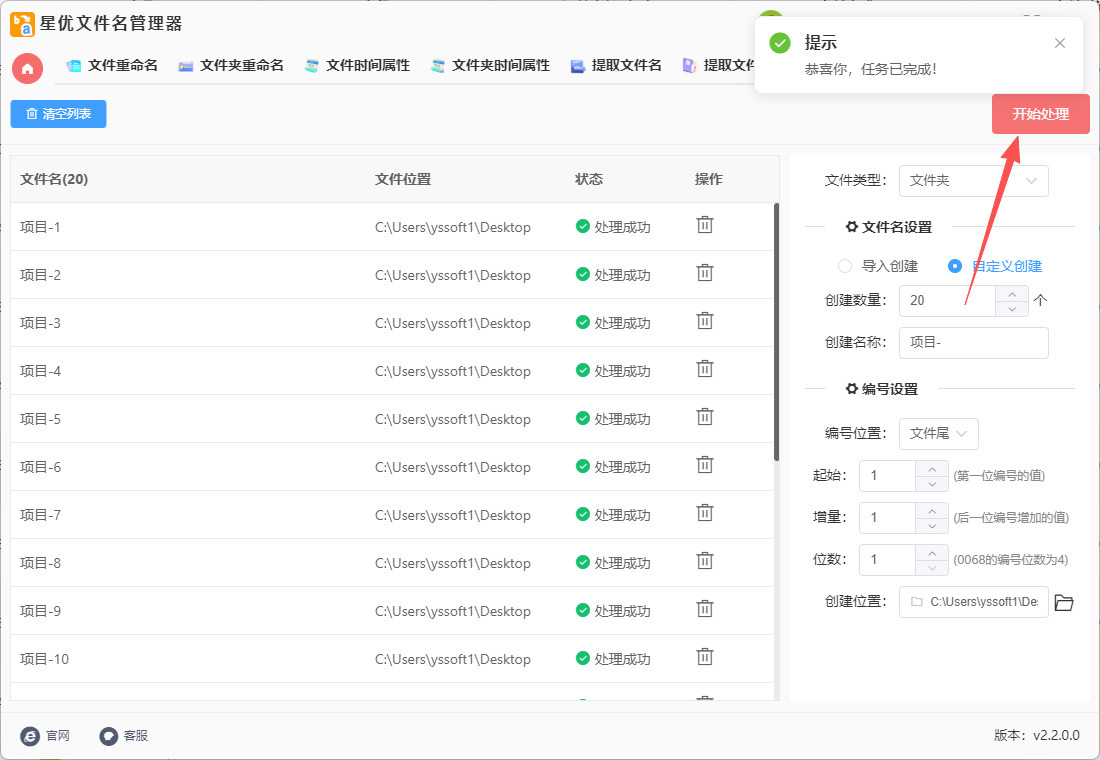Open the 文件类型 dropdown
Screen dimensions: 1100x760
pyautogui.click(x=973, y=181)
